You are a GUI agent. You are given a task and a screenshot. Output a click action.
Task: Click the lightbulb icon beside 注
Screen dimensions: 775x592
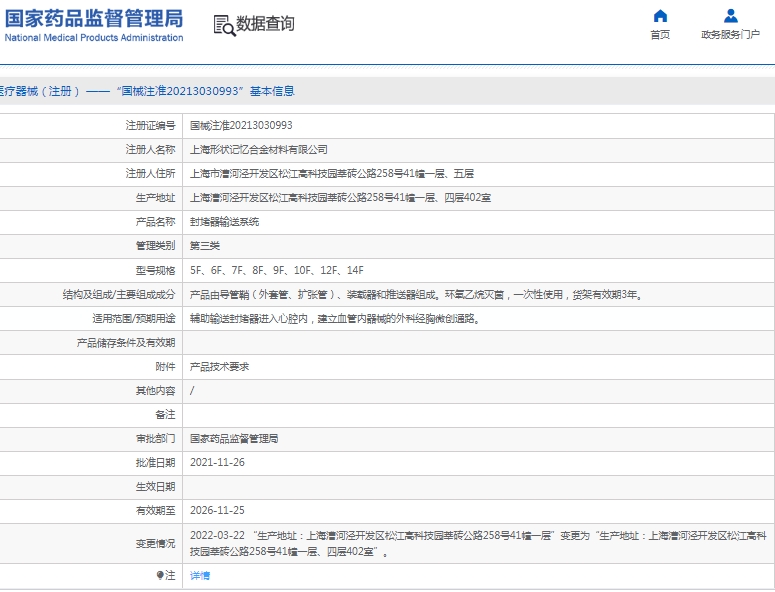[160, 575]
